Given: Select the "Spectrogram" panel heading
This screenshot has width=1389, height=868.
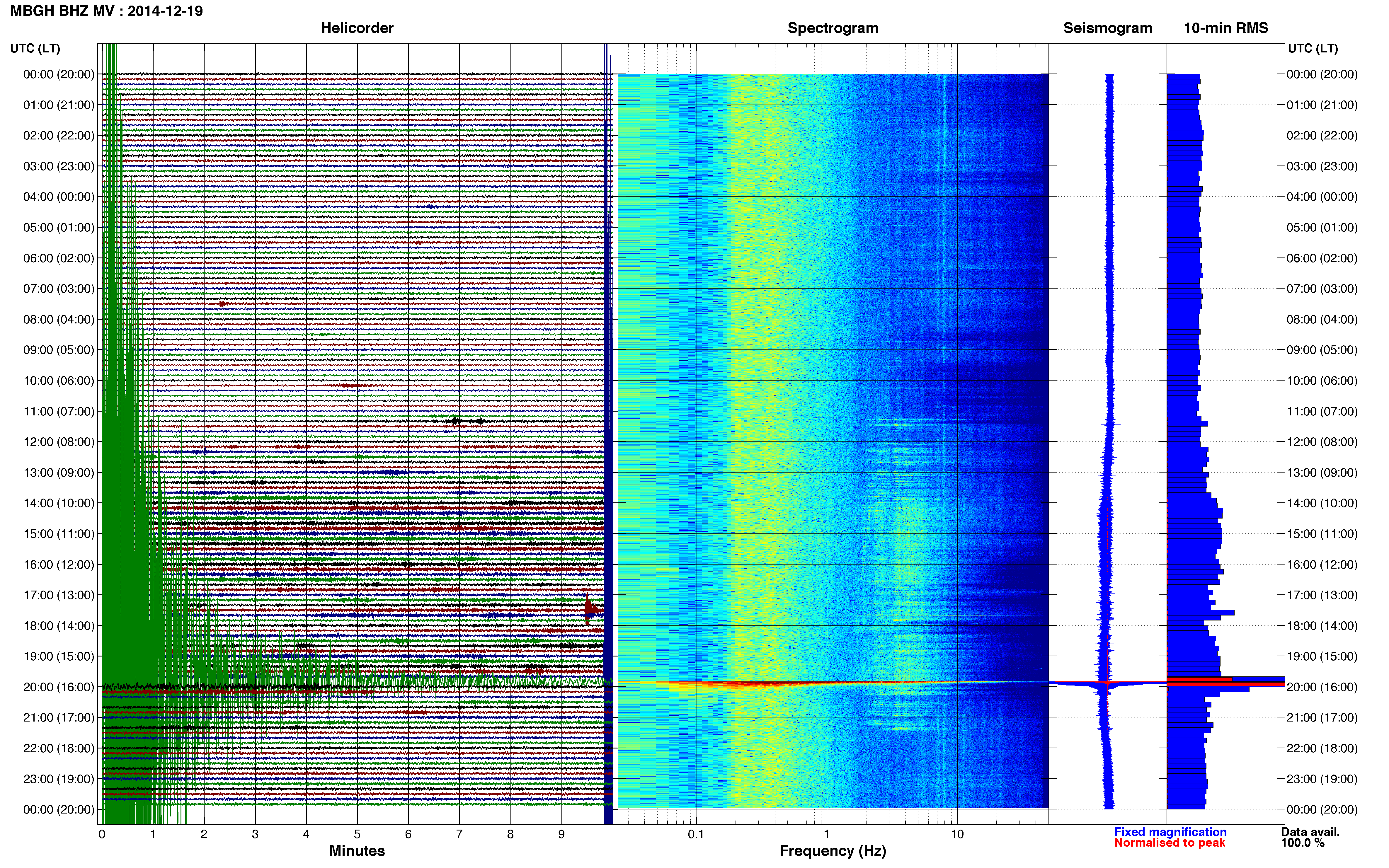Looking at the screenshot, I should (x=833, y=28).
